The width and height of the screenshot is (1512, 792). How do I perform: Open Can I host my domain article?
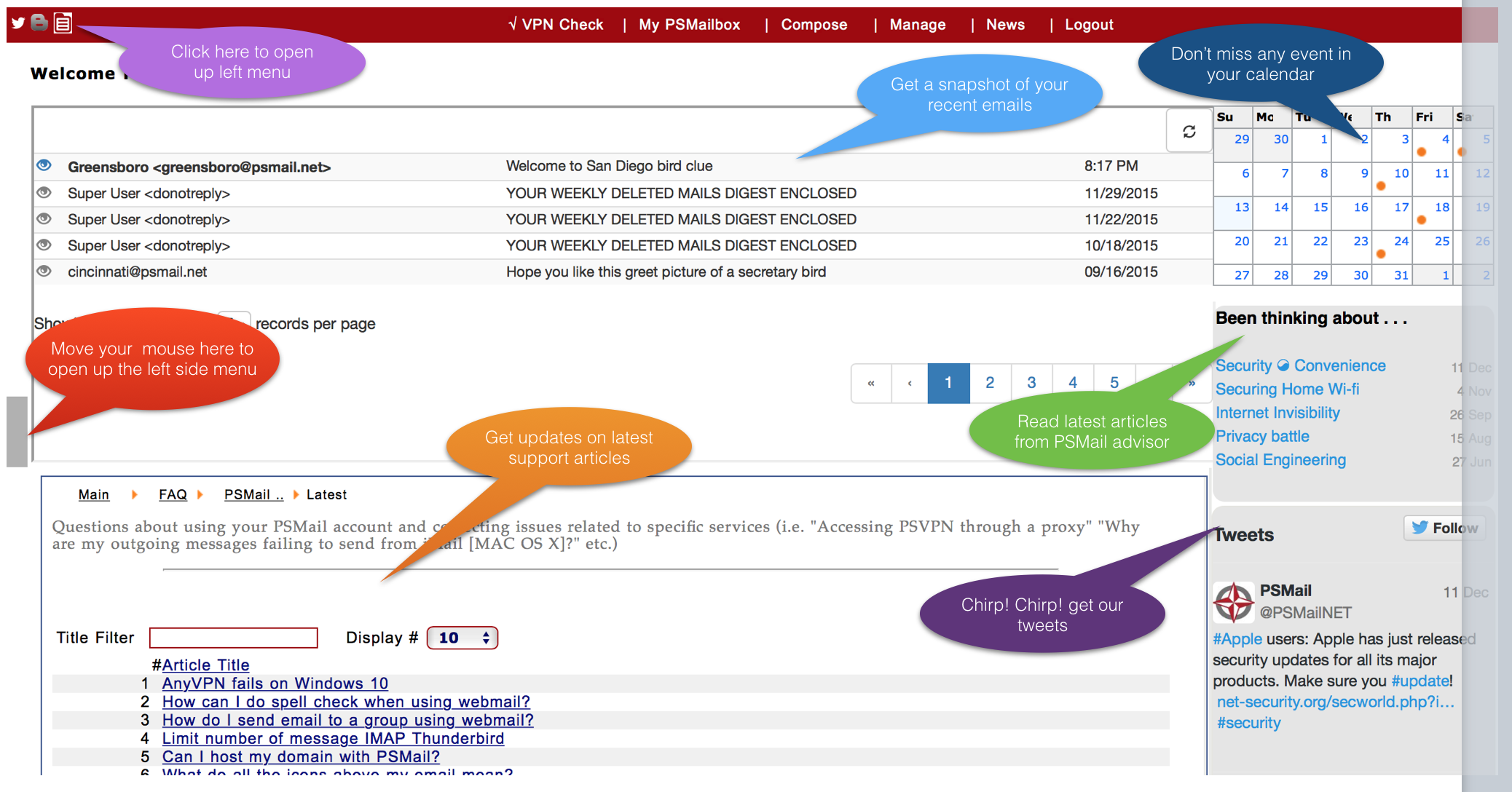[301, 757]
